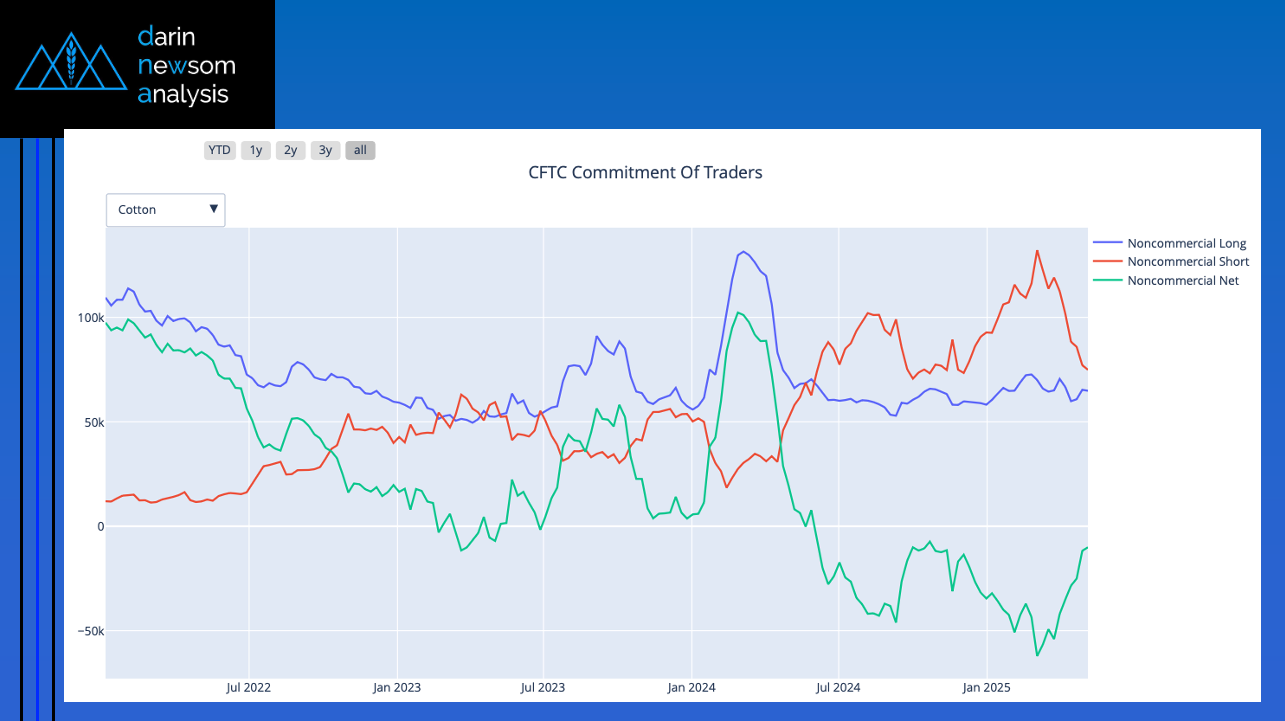Viewport: 1285px width, 721px height.
Task: Show all data with the 'all' button
Action: 360,150
